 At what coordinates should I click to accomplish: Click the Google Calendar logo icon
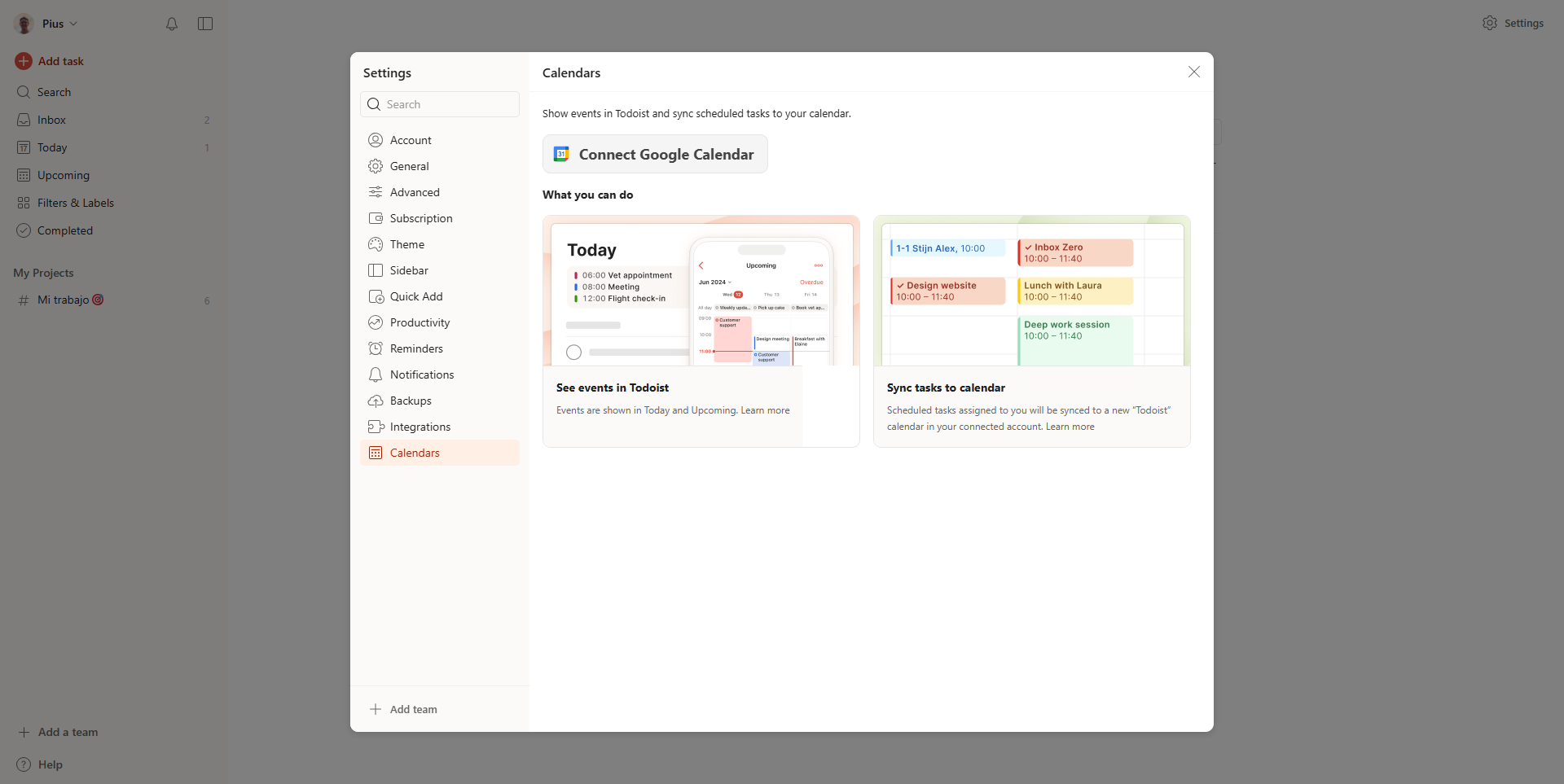click(x=561, y=154)
